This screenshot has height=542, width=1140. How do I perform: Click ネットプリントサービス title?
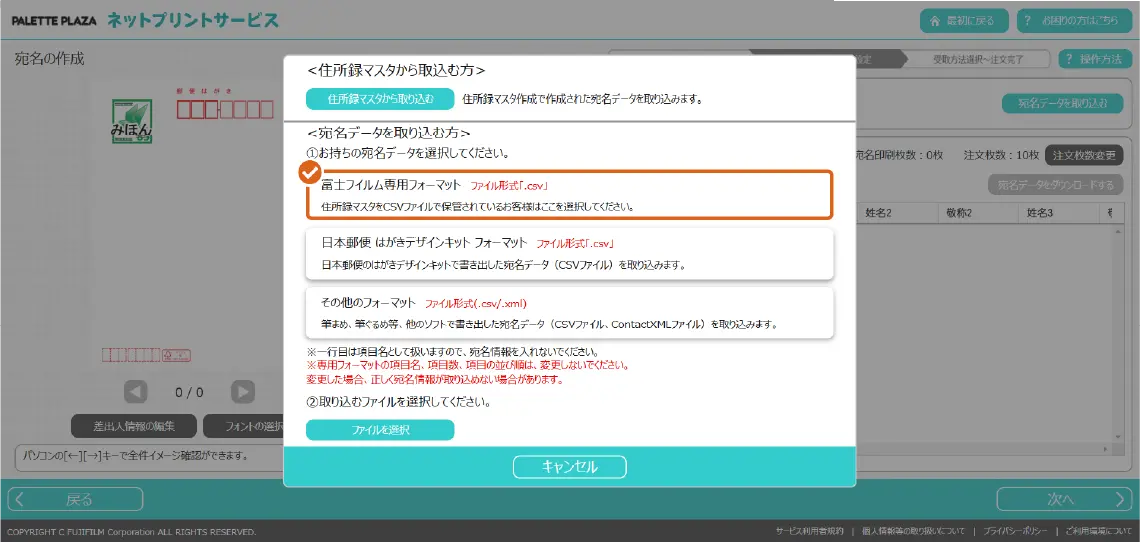[x=193, y=20]
